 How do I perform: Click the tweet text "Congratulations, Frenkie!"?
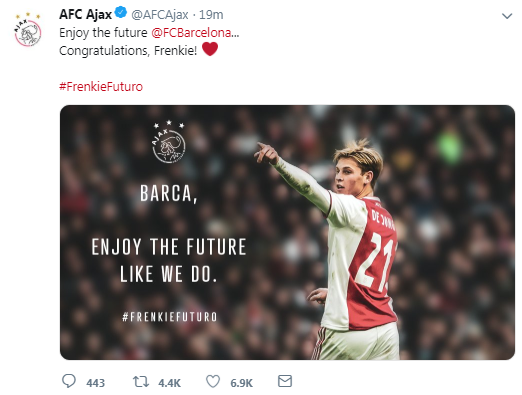coord(128,51)
